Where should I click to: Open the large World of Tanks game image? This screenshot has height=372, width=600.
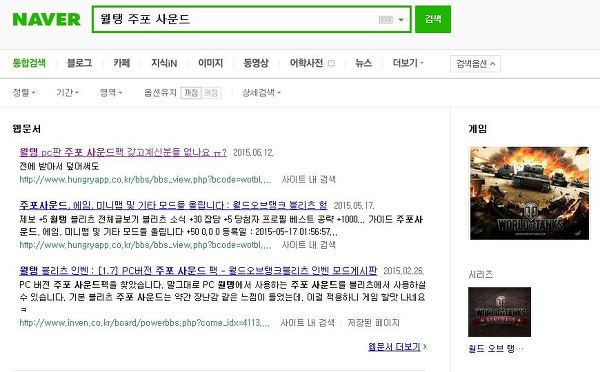pos(529,193)
